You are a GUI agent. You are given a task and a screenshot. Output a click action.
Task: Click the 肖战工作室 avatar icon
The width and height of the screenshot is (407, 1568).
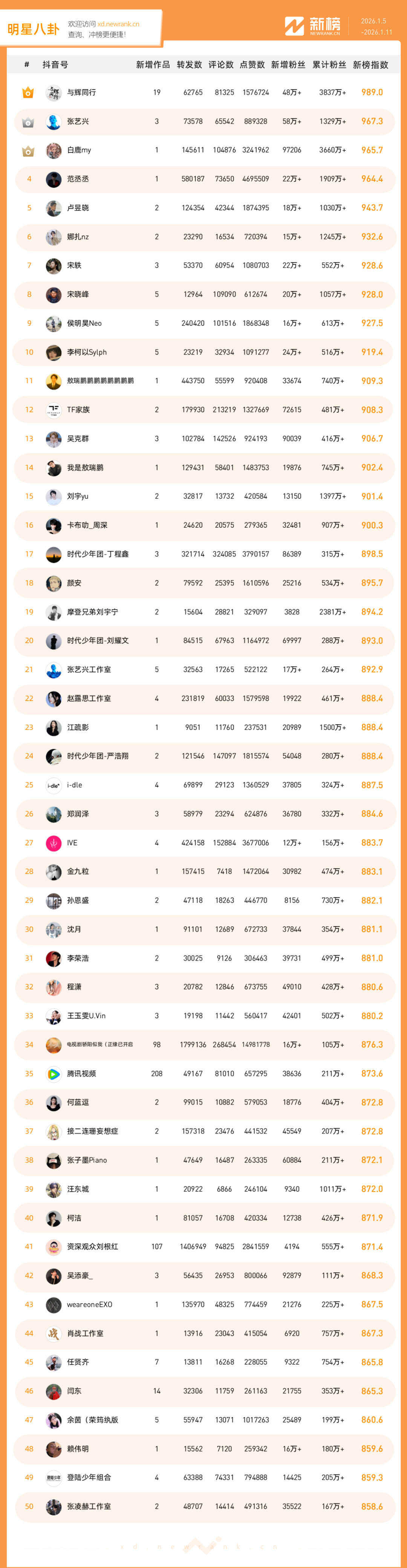click(x=54, y=1334)
